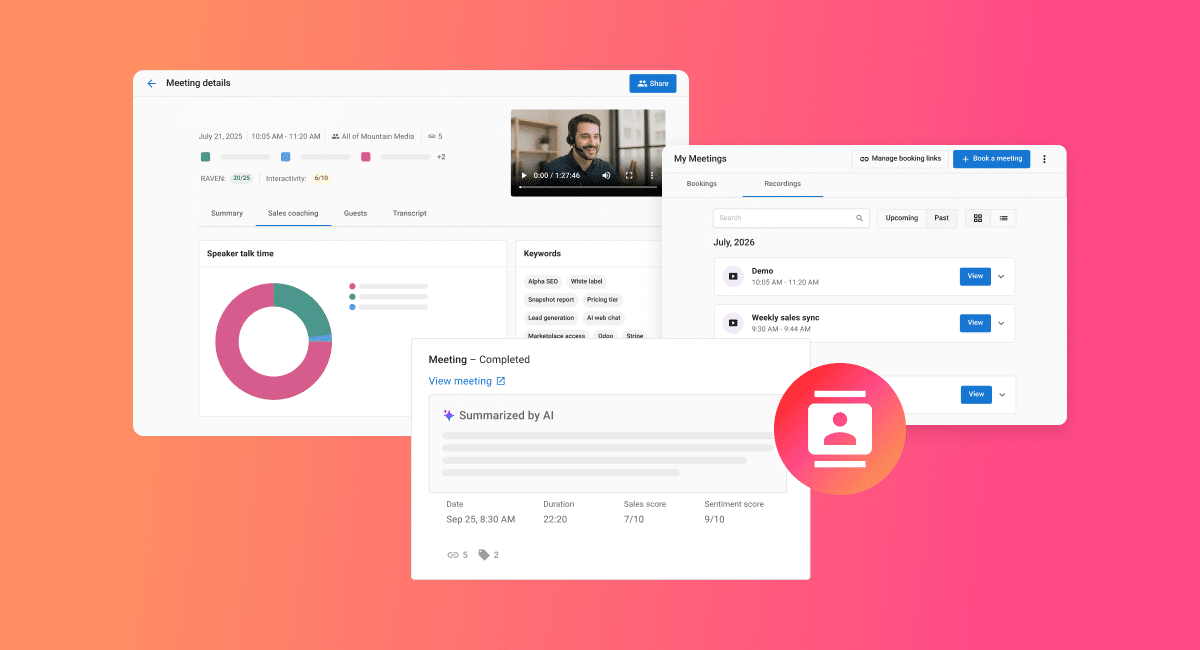This screenshot has width=1200, height=650.
Task: Switch to grid view of meetings
Action: 977,218
